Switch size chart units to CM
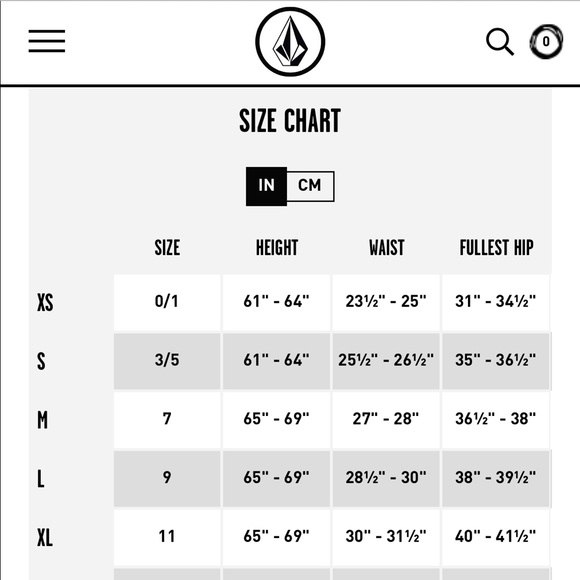The width and height of the screenshot is (580, 580). pos(310,186)
